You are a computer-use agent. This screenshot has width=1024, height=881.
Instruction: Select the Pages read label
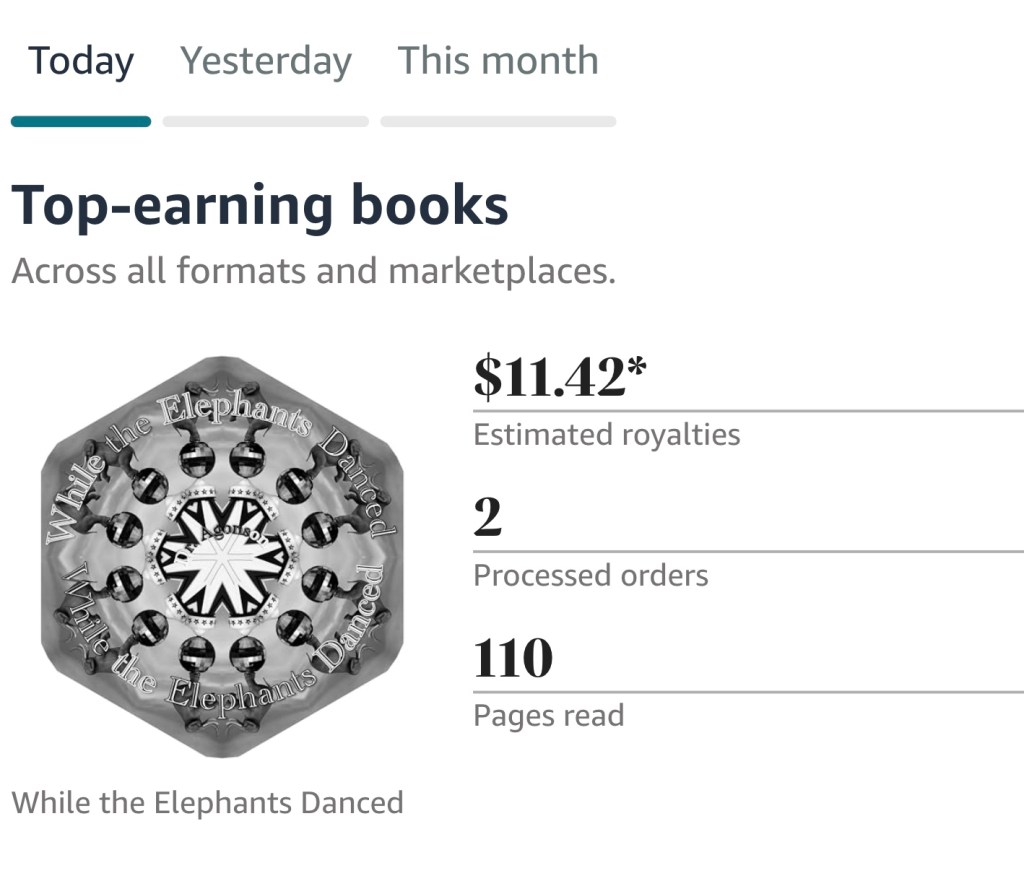[x=548, y=715]
